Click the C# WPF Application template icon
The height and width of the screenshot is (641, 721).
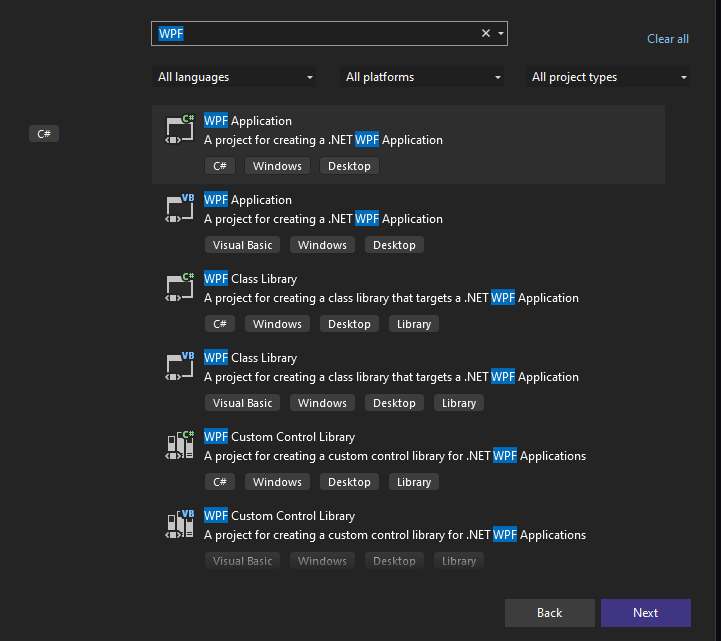coord(180,130)
